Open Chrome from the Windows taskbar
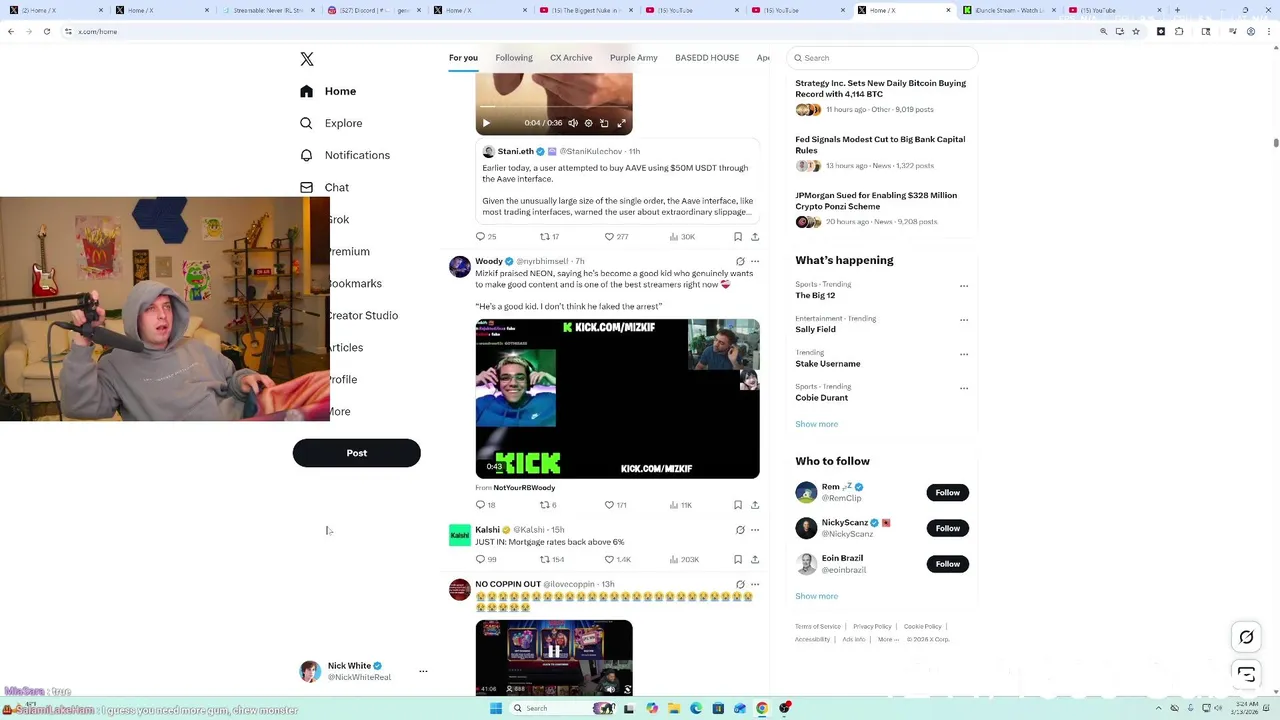Viewport: 1280px width, 720px height. [x=762, y=708]
